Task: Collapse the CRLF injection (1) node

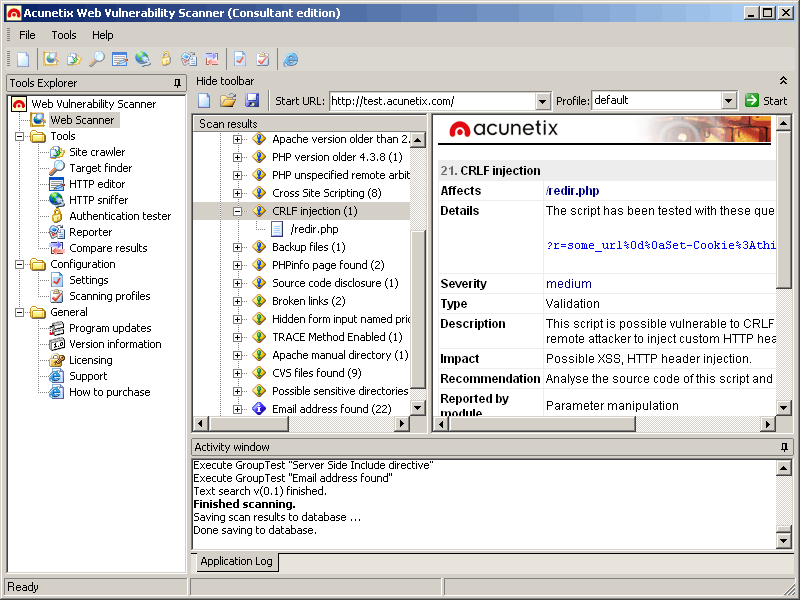Action: point(238,211)
